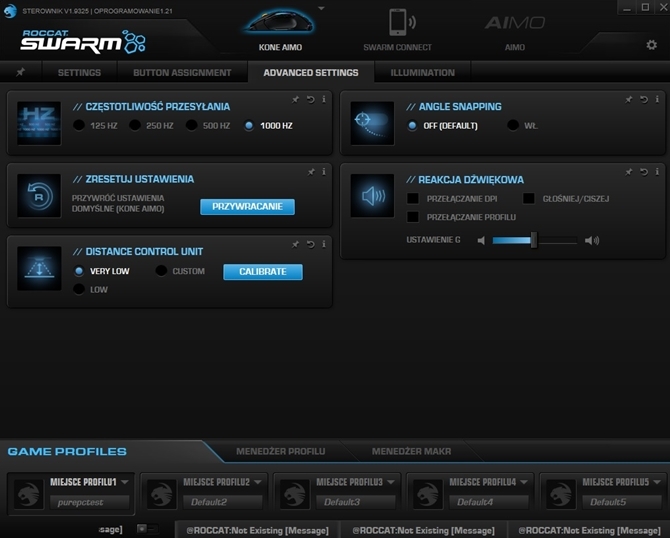
Task: Click the Default3 profile name field
Action: coord(356,502)
